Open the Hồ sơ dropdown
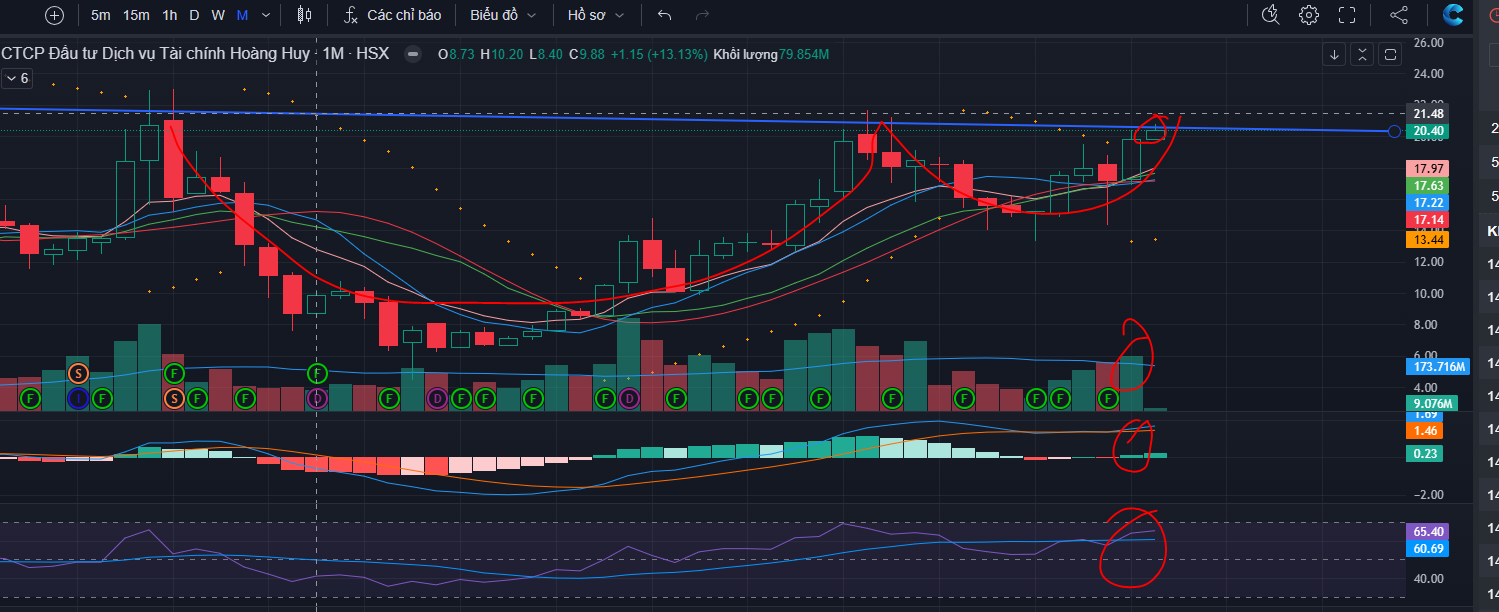Screen dimensions: 1499x612 coord(596,15)
